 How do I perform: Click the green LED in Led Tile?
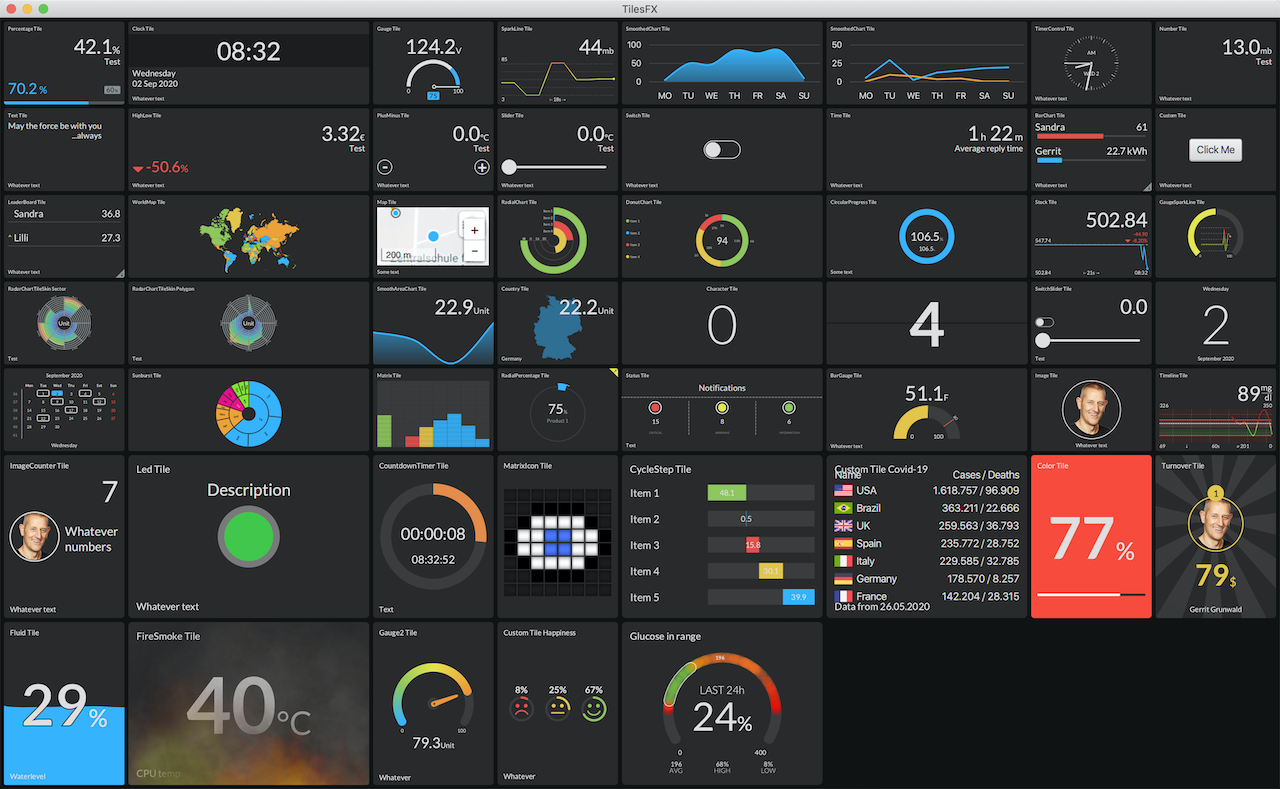coord(248,537)
